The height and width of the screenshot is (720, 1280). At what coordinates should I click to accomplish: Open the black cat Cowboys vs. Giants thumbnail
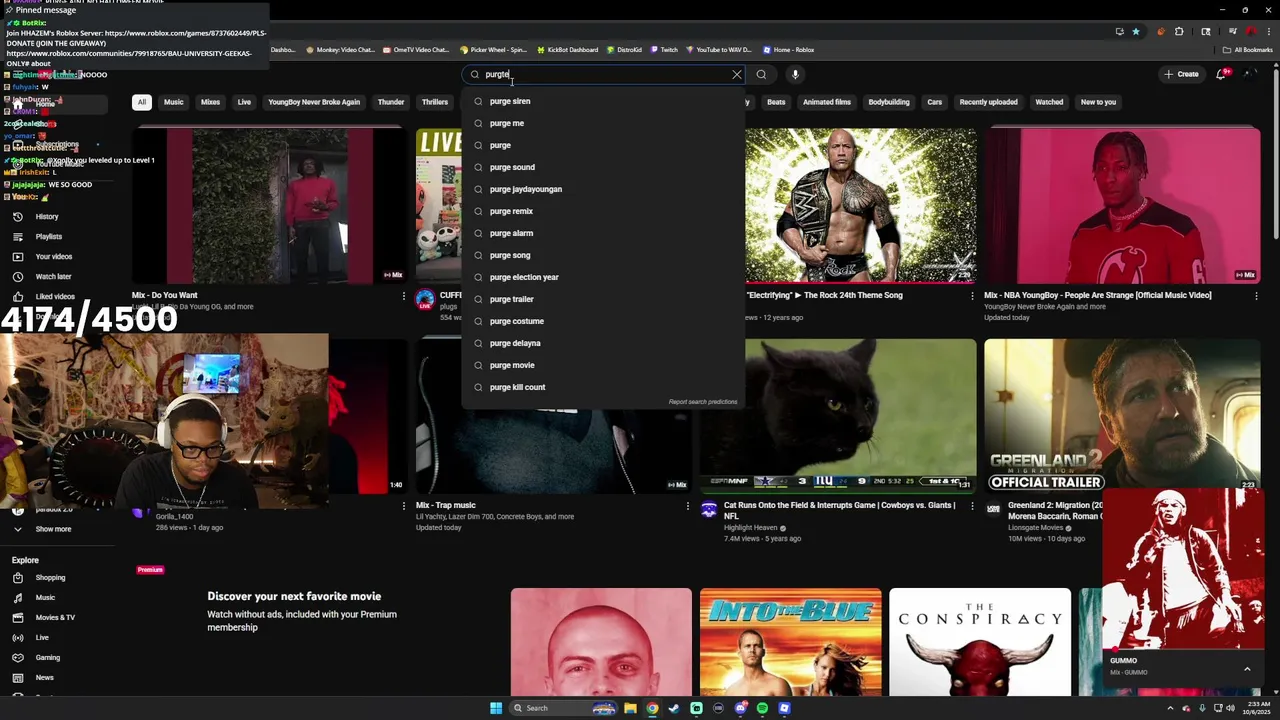838,415
